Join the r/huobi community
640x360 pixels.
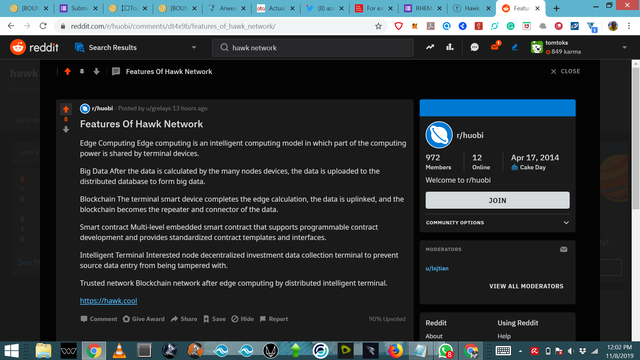click(498, 200)
